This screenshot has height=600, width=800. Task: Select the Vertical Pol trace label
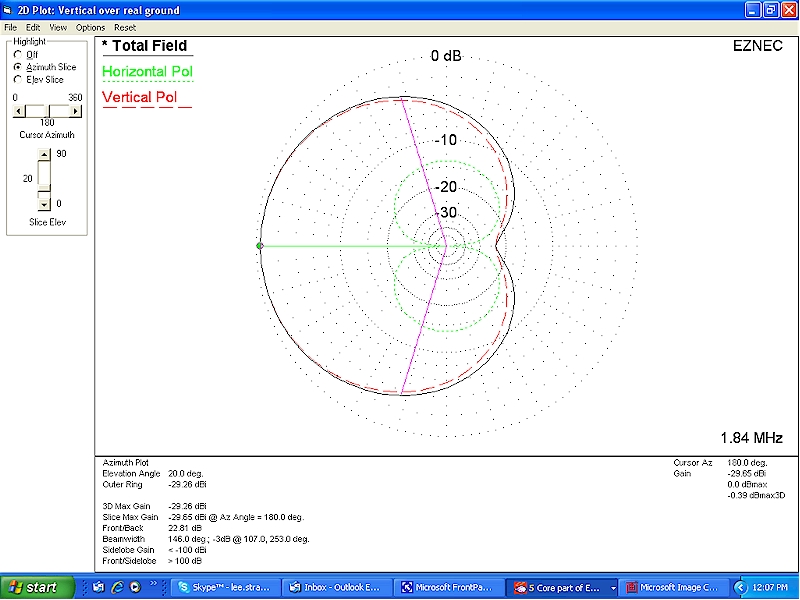tap(140, 97)
